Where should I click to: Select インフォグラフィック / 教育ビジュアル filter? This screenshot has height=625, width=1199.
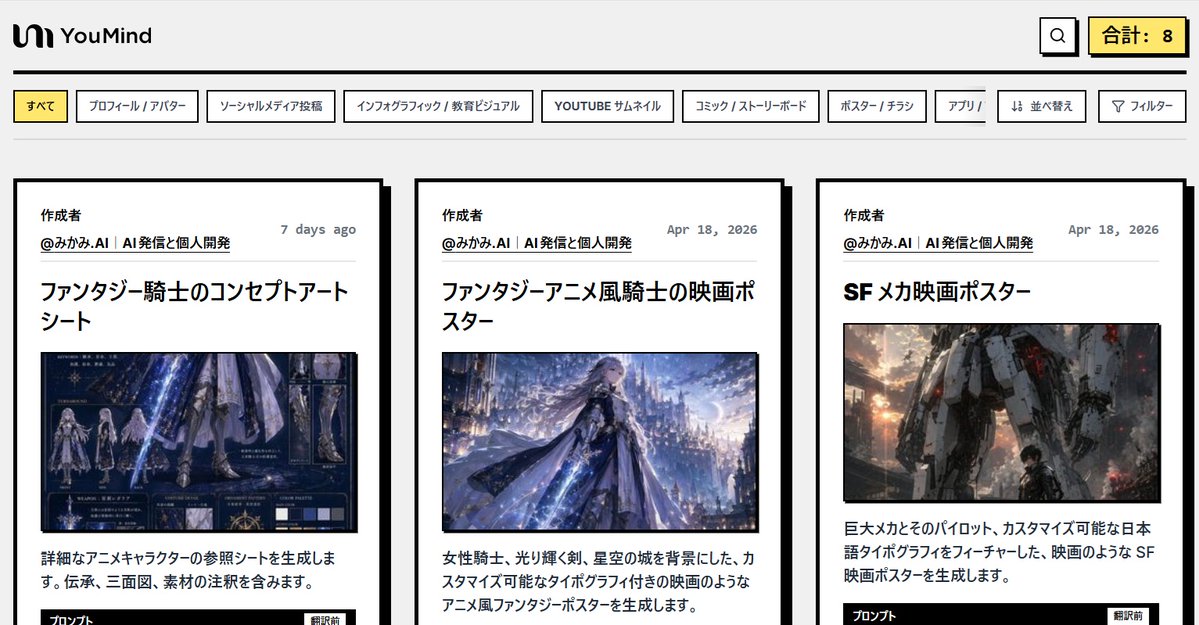point(438,106)
